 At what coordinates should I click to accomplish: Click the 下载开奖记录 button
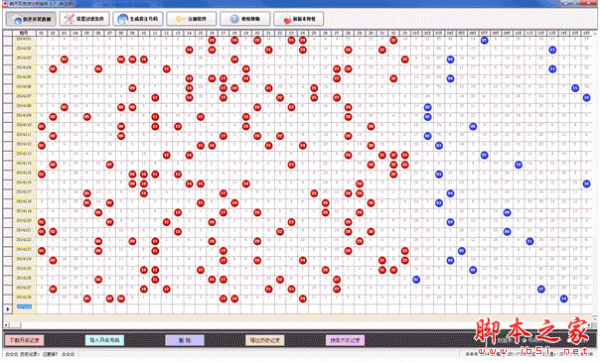24,340
